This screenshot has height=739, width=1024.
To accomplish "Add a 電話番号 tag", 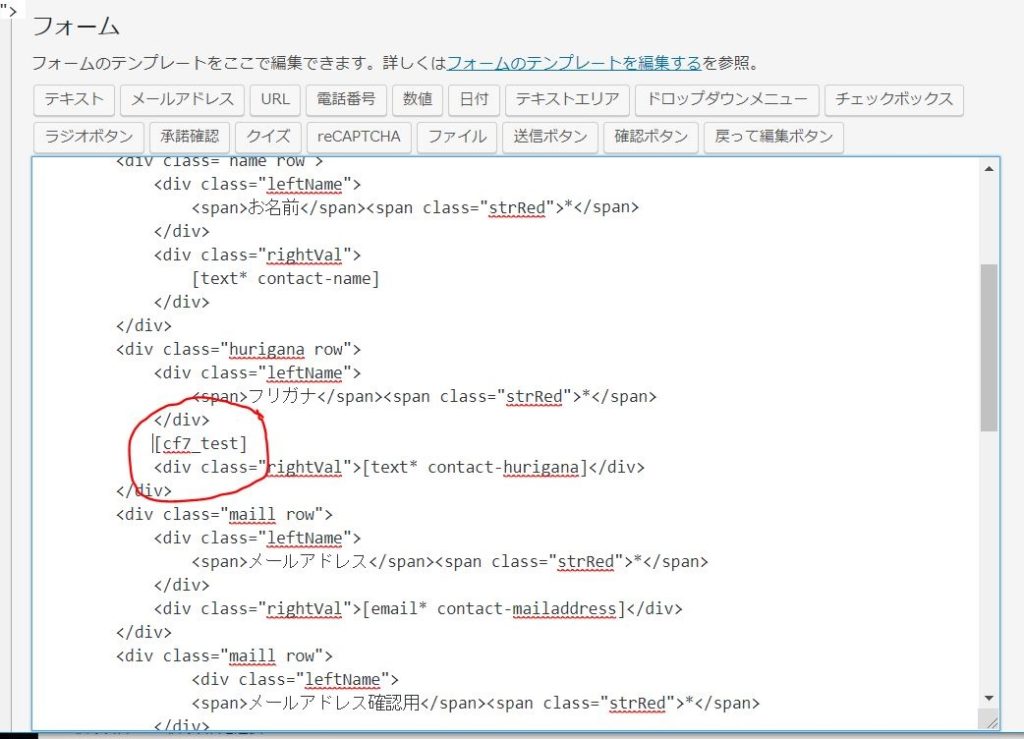I will (346, 99).
